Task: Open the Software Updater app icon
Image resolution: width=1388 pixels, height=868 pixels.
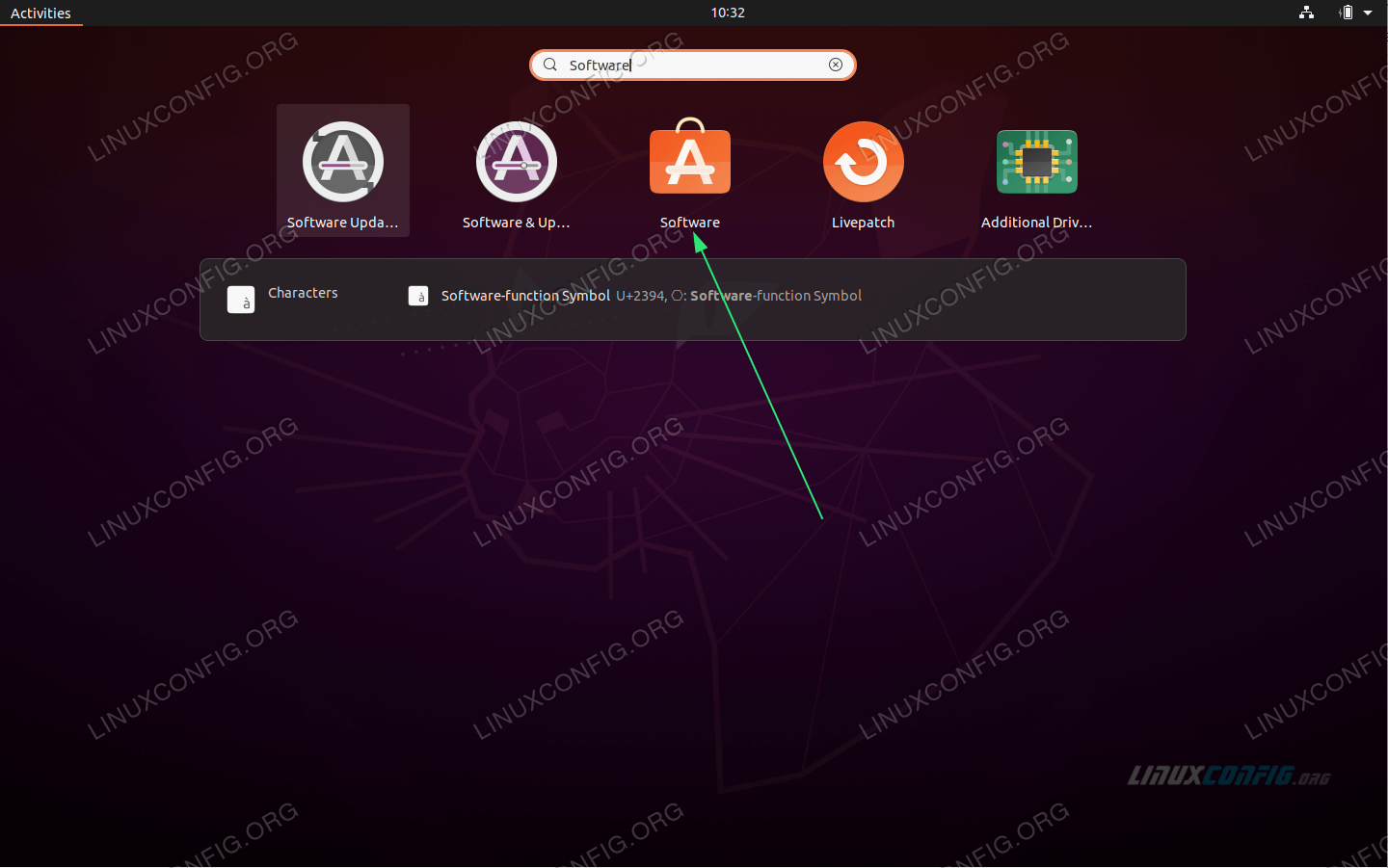Action: (343, 162)
